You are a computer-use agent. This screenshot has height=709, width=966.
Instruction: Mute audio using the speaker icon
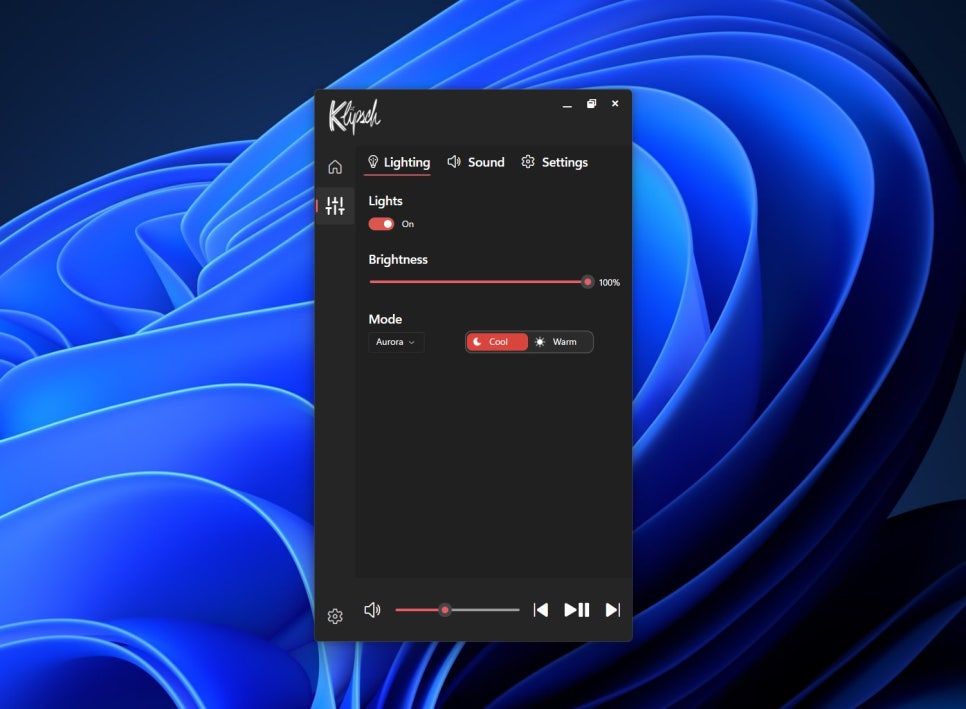(x=372, y=610)
